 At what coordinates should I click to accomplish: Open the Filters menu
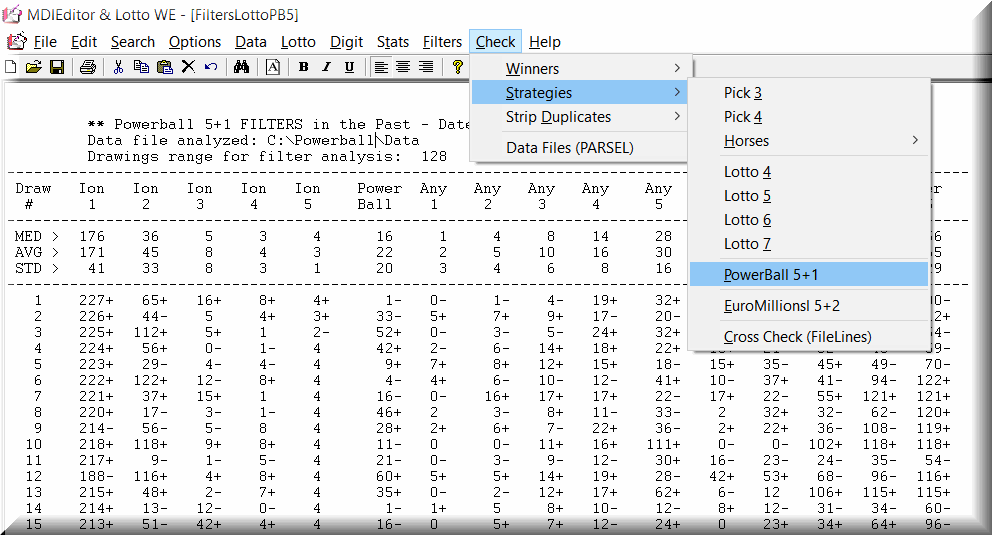[442, 42]
